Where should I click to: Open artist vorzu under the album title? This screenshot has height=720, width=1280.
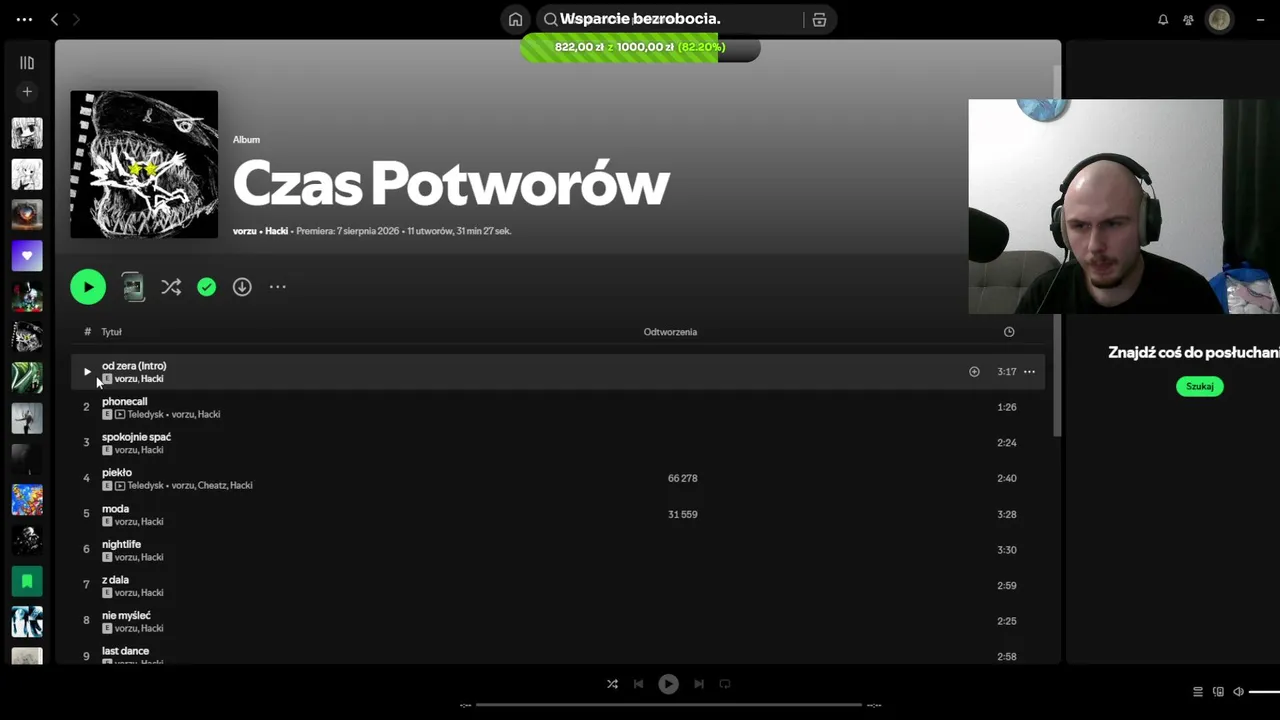245,231
